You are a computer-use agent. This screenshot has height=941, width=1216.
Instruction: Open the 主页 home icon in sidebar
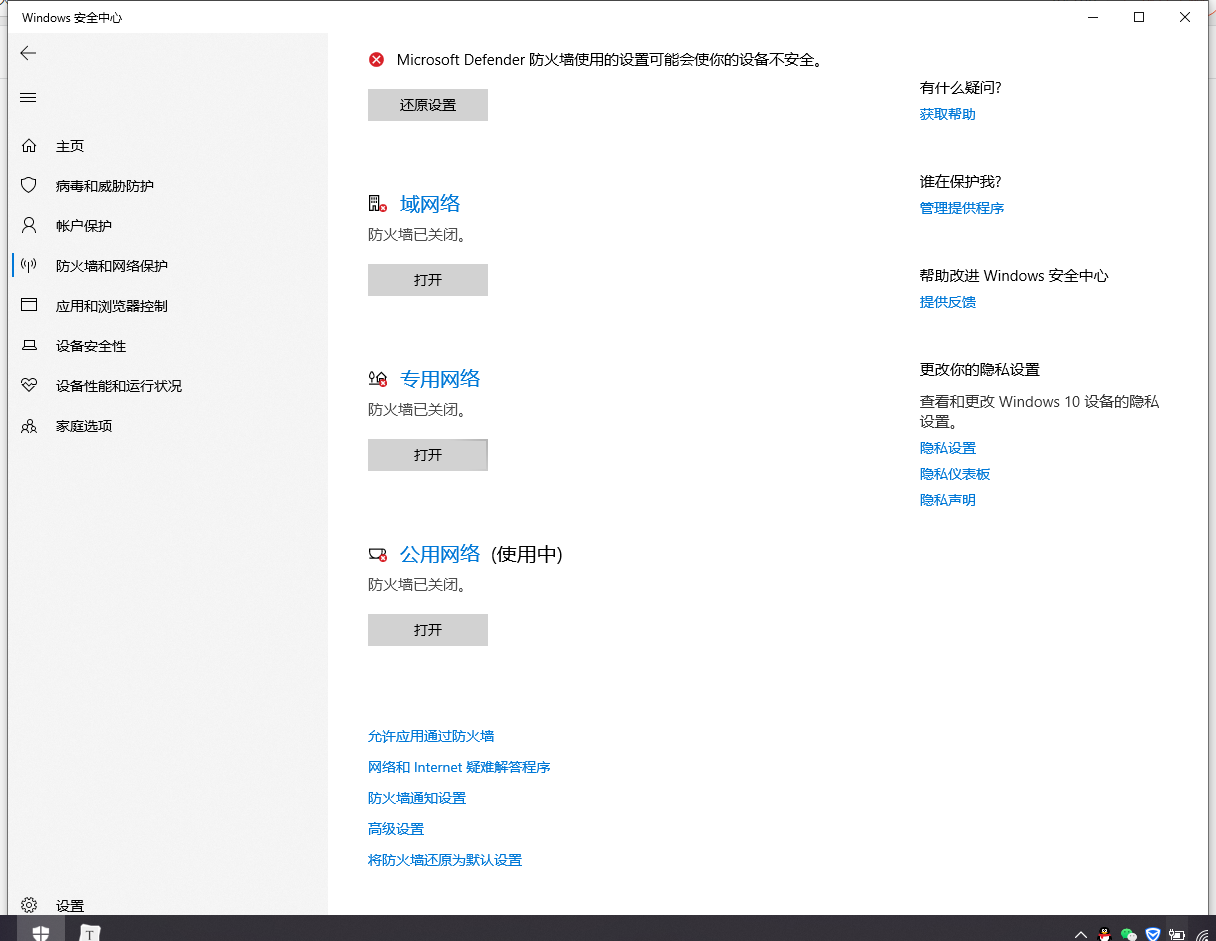(x=30, y=145)
